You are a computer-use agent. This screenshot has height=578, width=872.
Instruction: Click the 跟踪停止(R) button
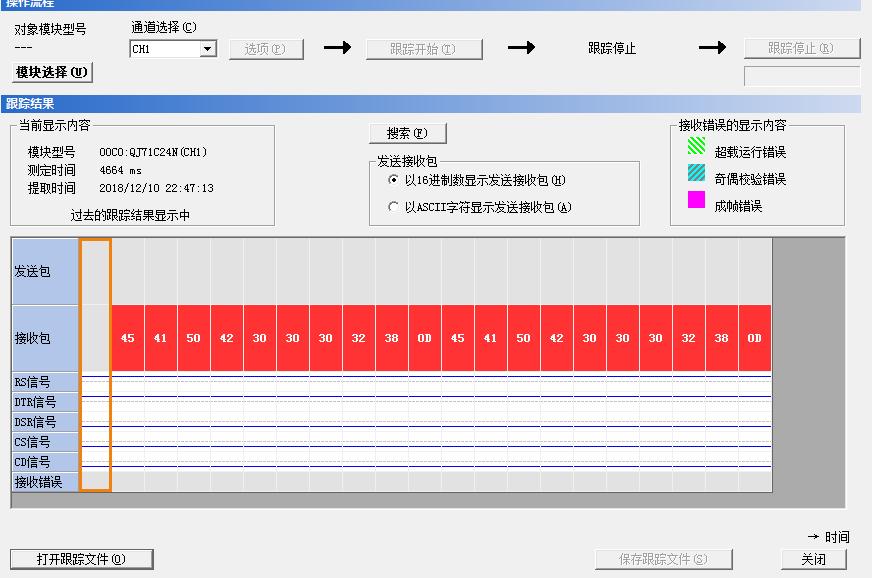coord(801,49)
